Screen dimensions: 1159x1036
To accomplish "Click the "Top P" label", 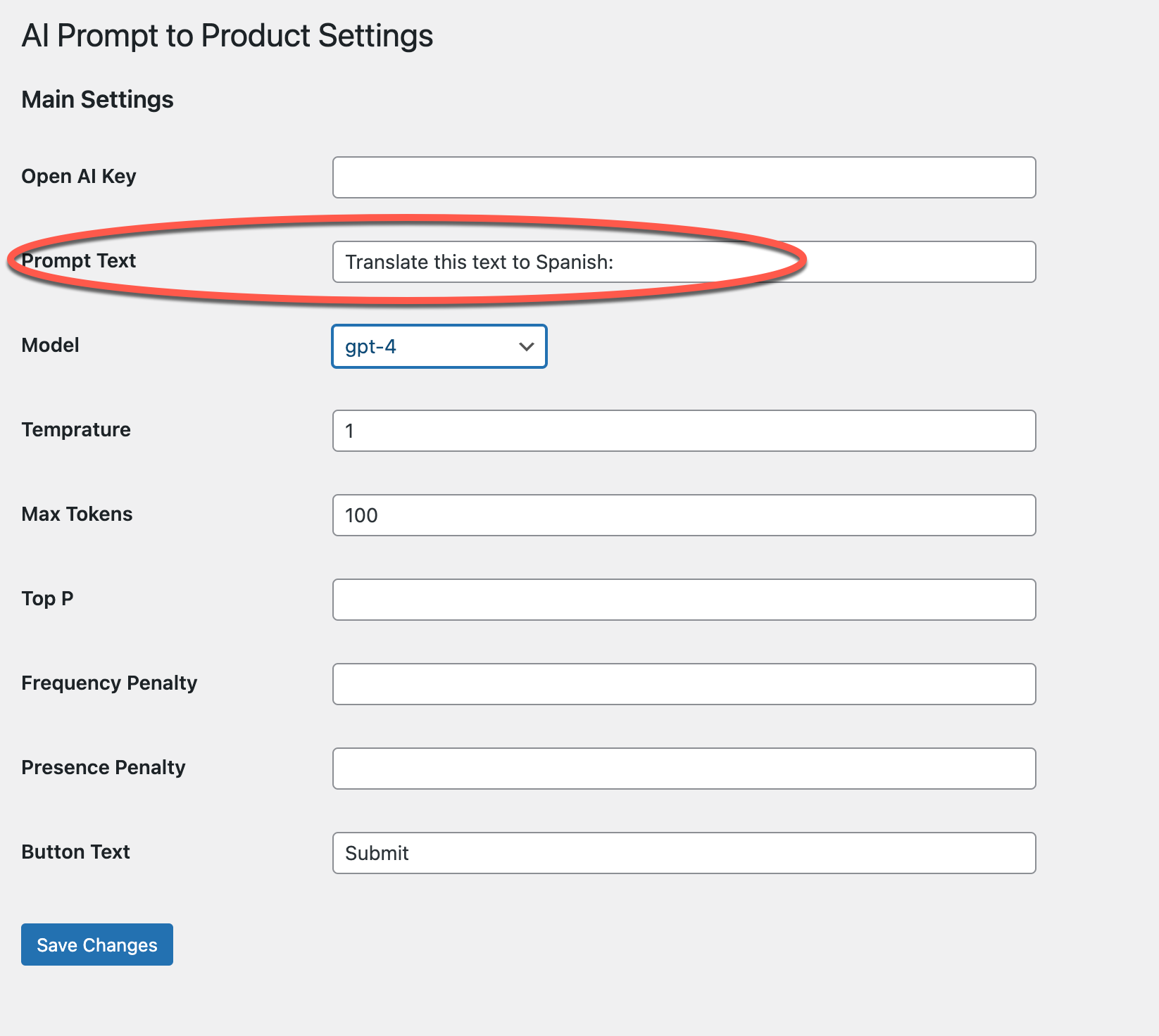I will click(x=47, y=598).
